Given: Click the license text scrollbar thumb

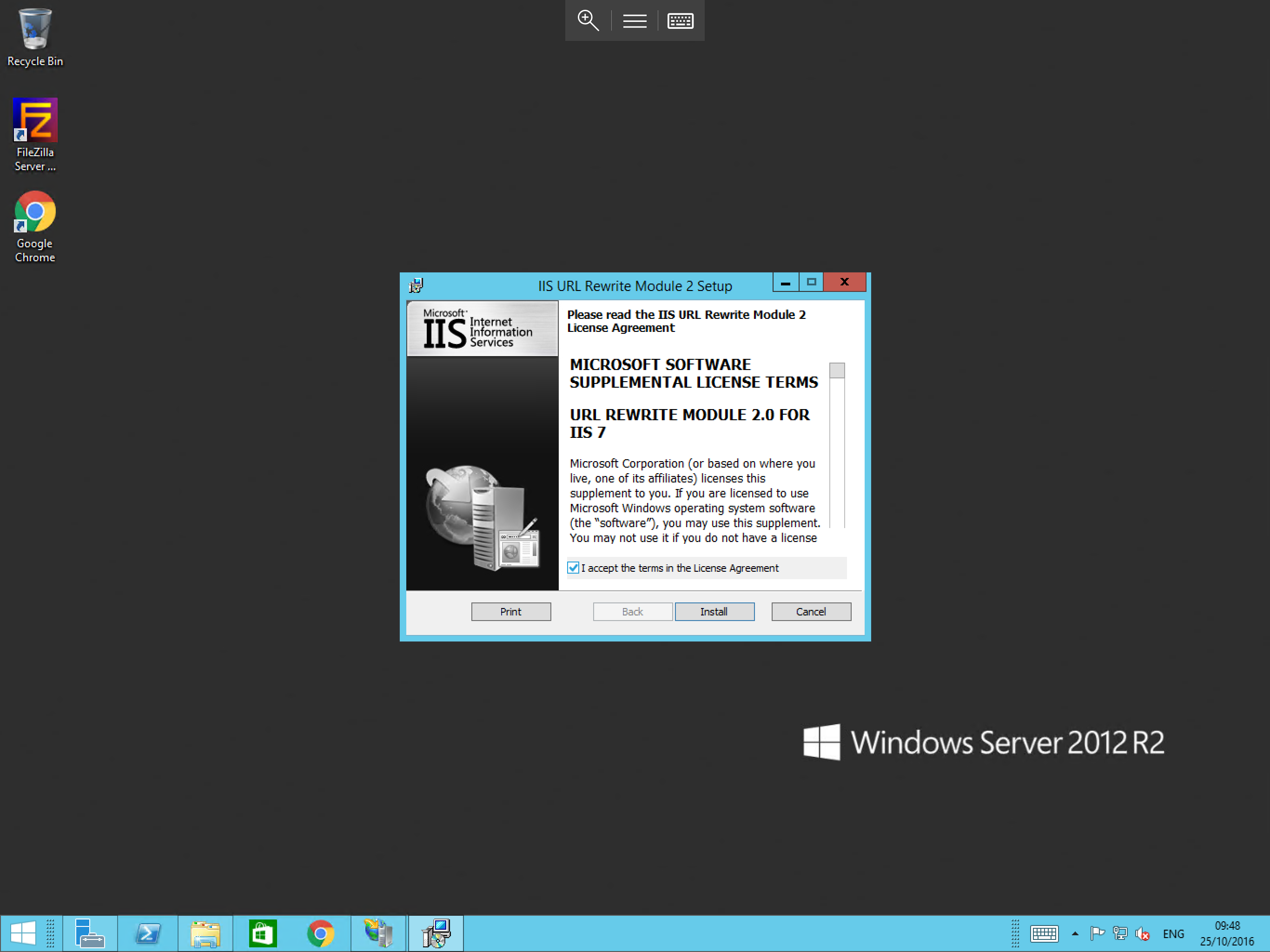Looking at the screenshot, I should point(837,370).
